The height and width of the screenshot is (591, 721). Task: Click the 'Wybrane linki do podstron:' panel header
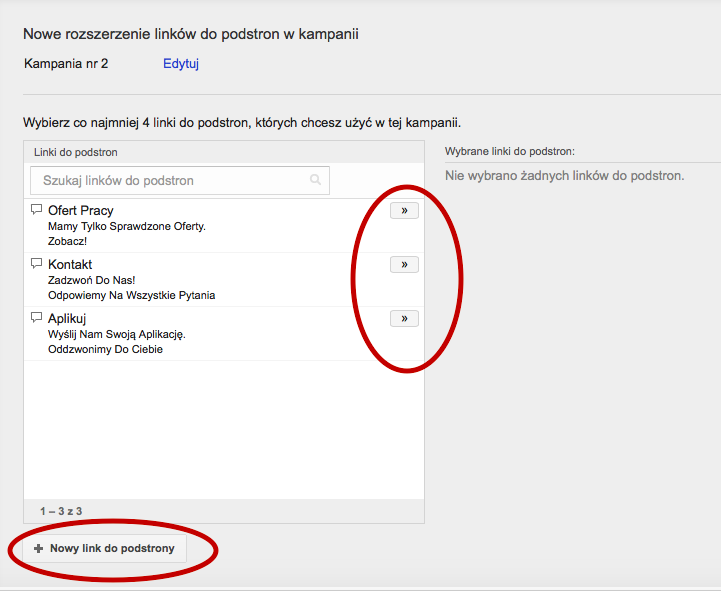point(510,152)
